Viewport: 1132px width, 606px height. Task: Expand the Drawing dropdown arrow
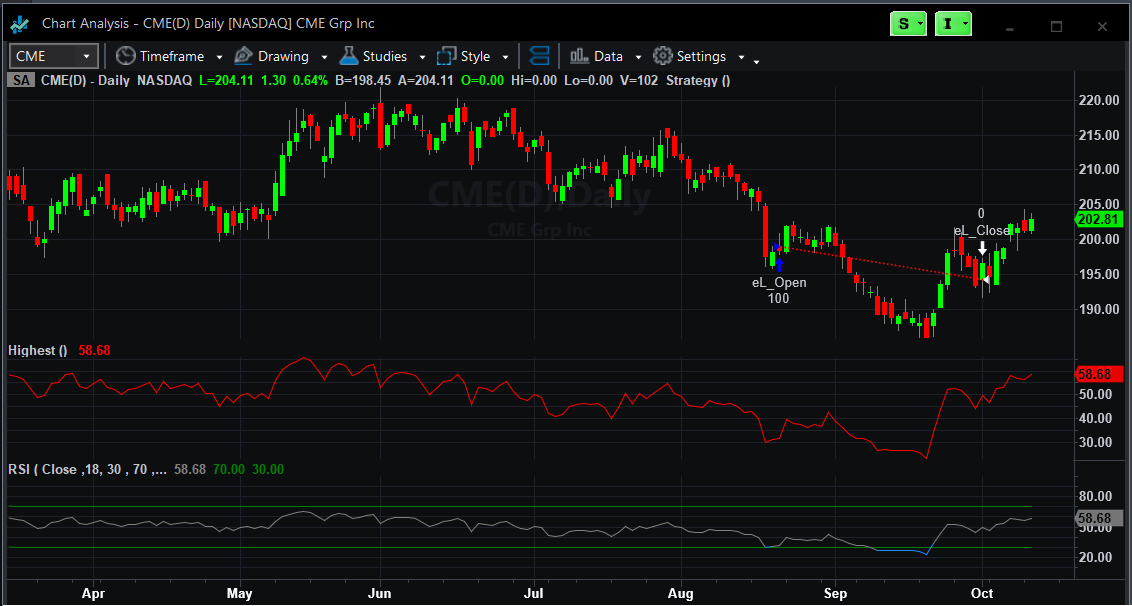324,57
